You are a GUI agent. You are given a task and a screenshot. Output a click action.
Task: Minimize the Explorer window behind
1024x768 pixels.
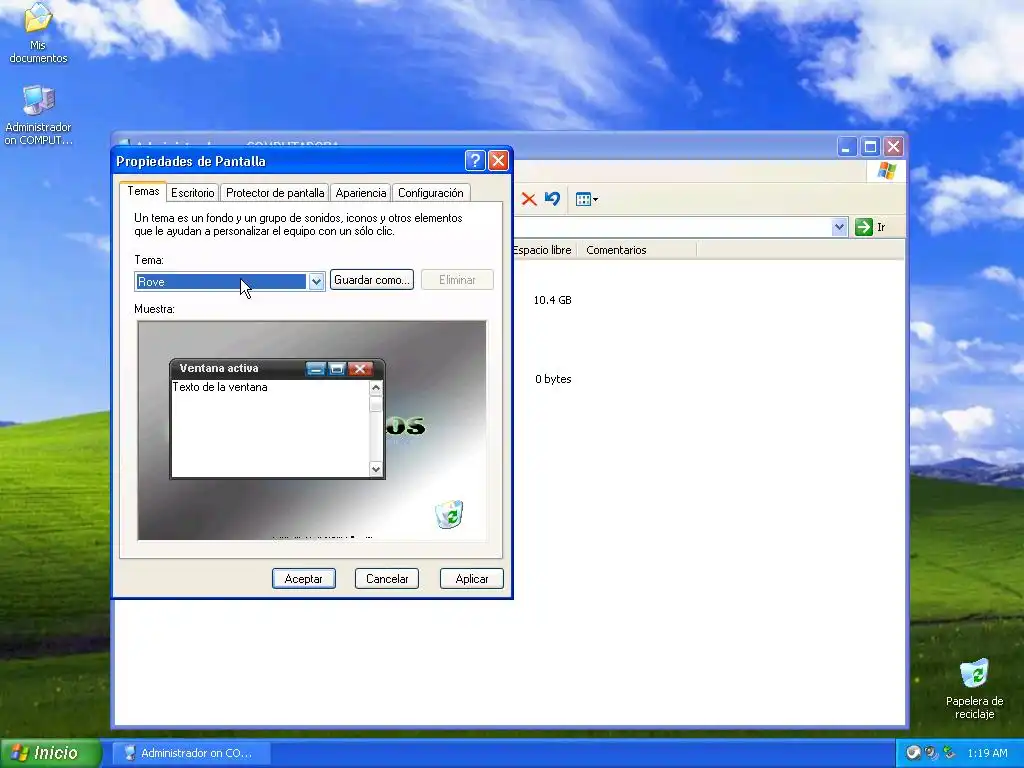(x=846, y=146)
